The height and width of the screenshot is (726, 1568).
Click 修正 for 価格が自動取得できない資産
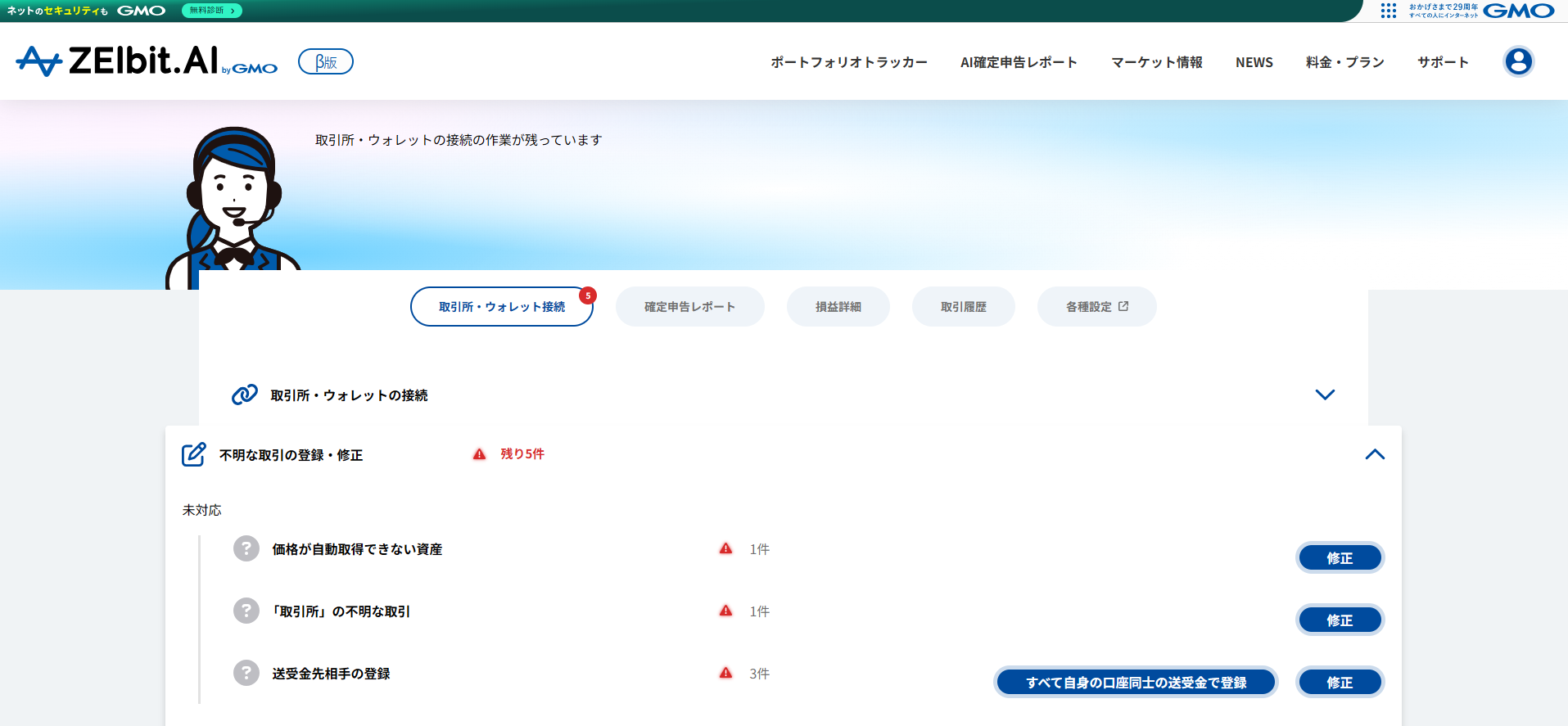tap(1340, 558)
